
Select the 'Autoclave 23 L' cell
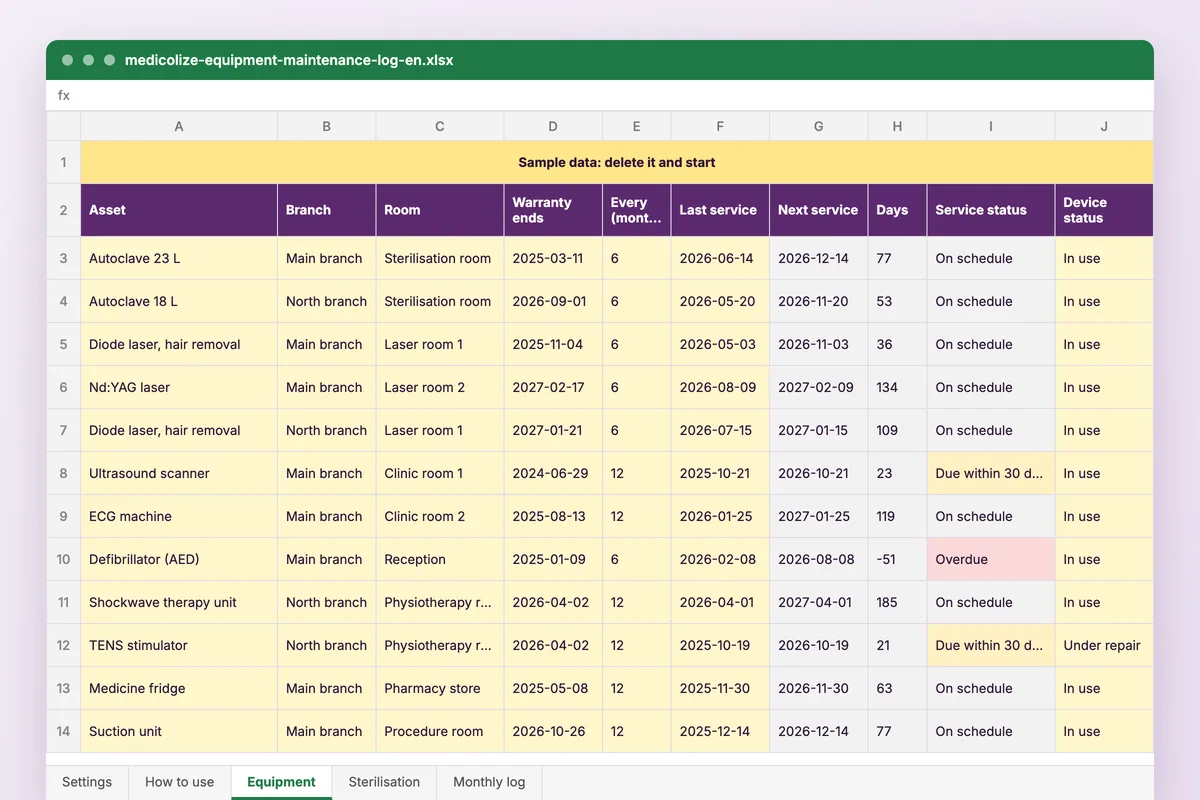(179, 258)
